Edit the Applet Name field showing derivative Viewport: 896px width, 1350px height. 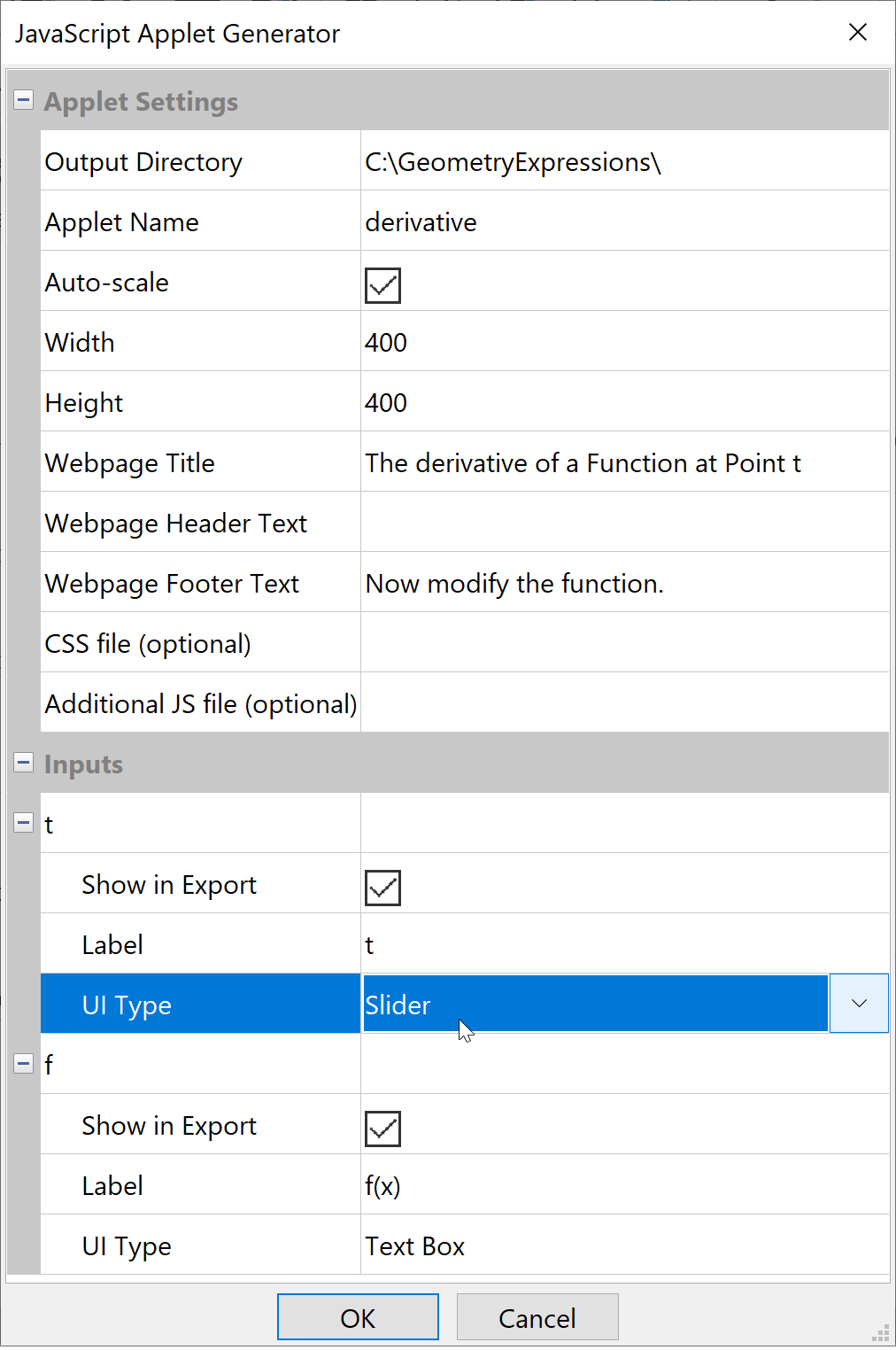coord(620,221)
